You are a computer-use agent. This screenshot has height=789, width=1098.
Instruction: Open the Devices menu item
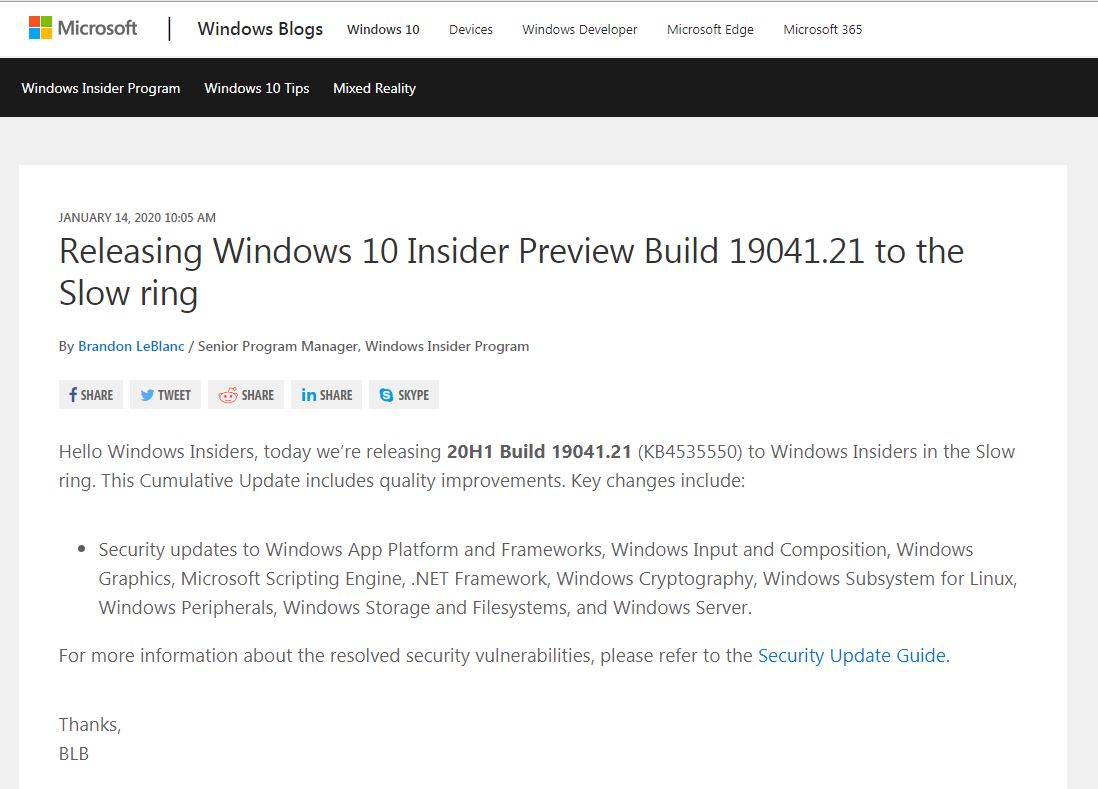(471, 29)
